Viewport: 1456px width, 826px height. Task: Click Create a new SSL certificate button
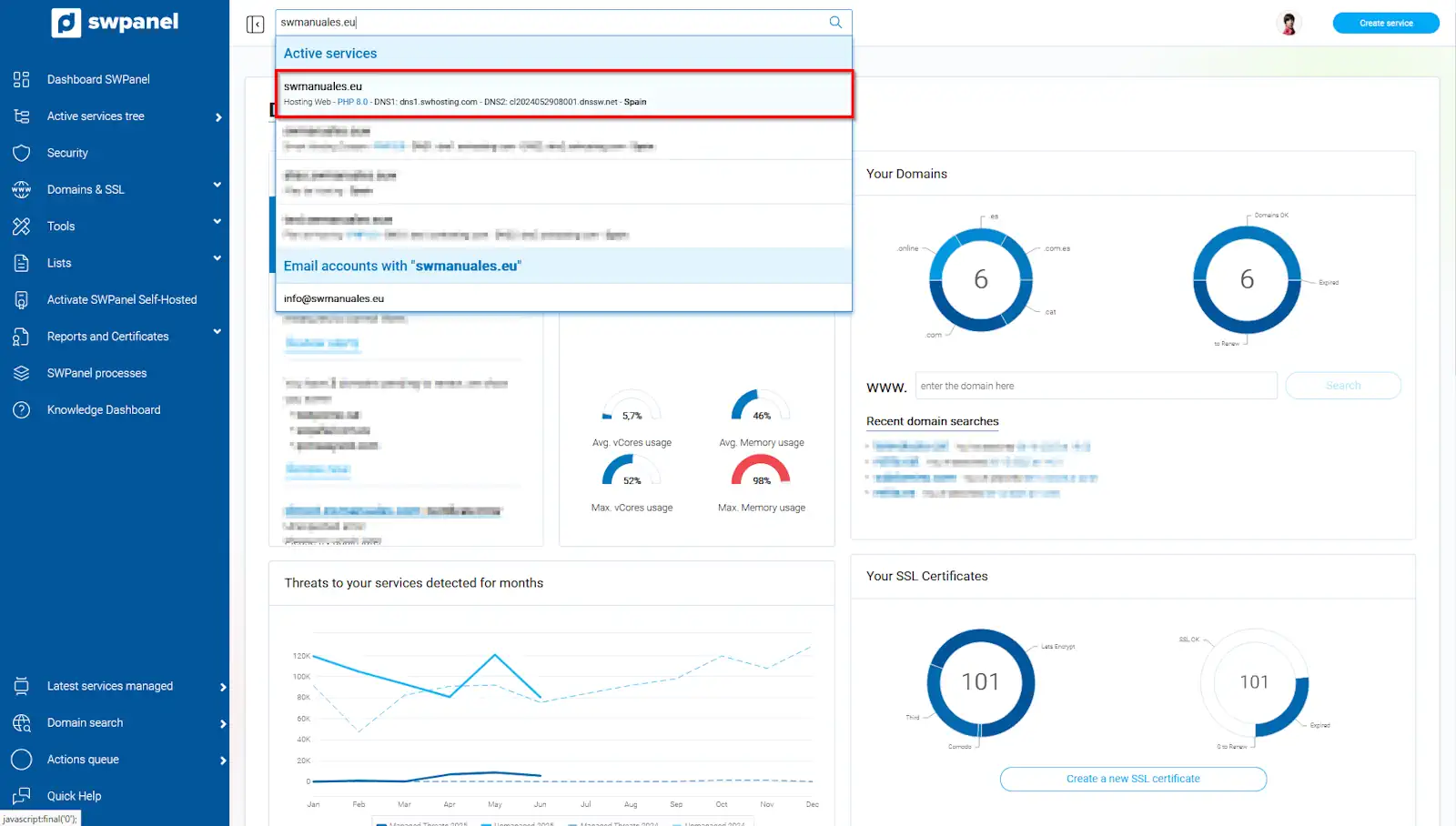(x=1133, y=779)
